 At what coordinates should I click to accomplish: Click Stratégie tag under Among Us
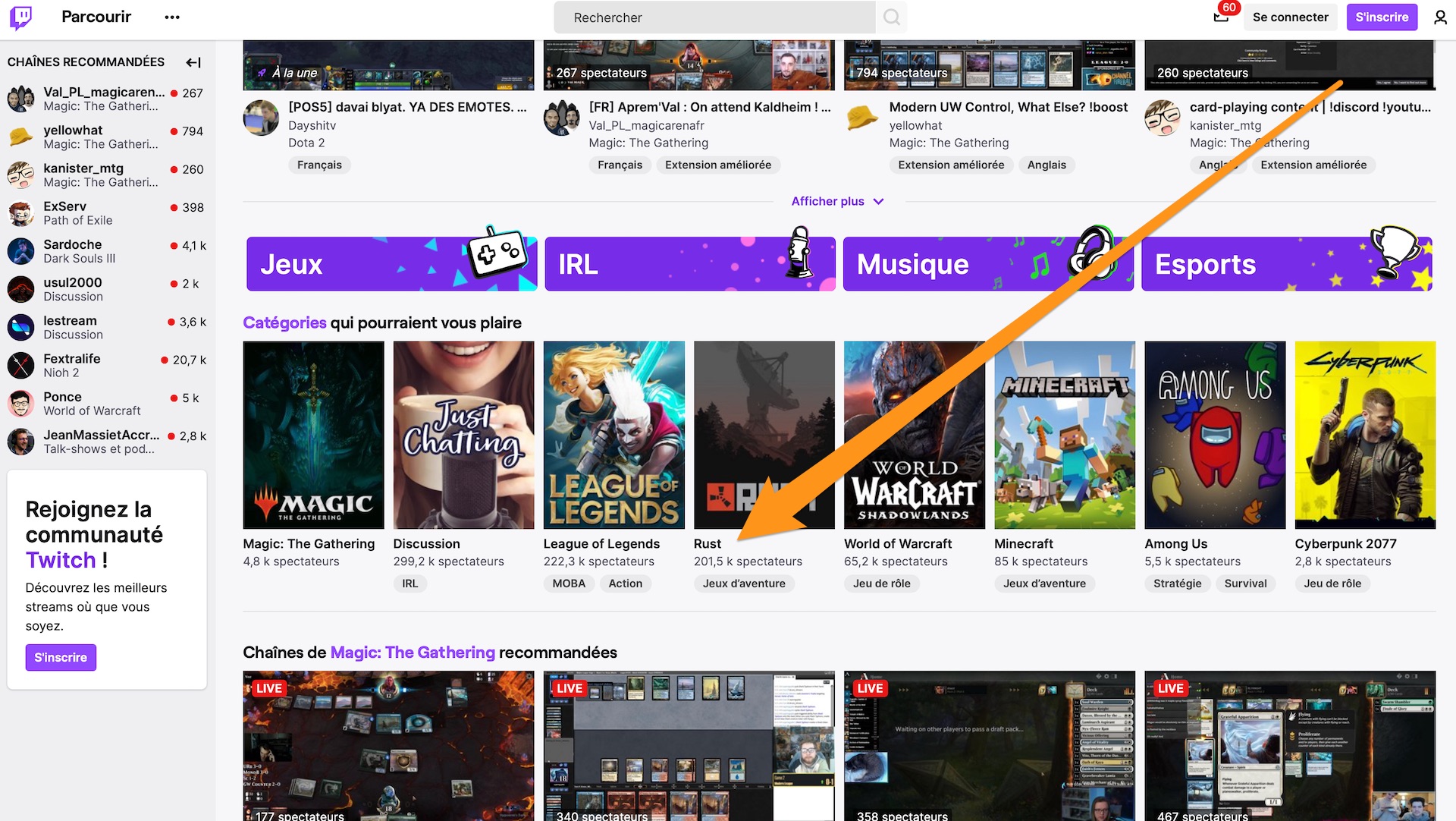point(1178,584)
